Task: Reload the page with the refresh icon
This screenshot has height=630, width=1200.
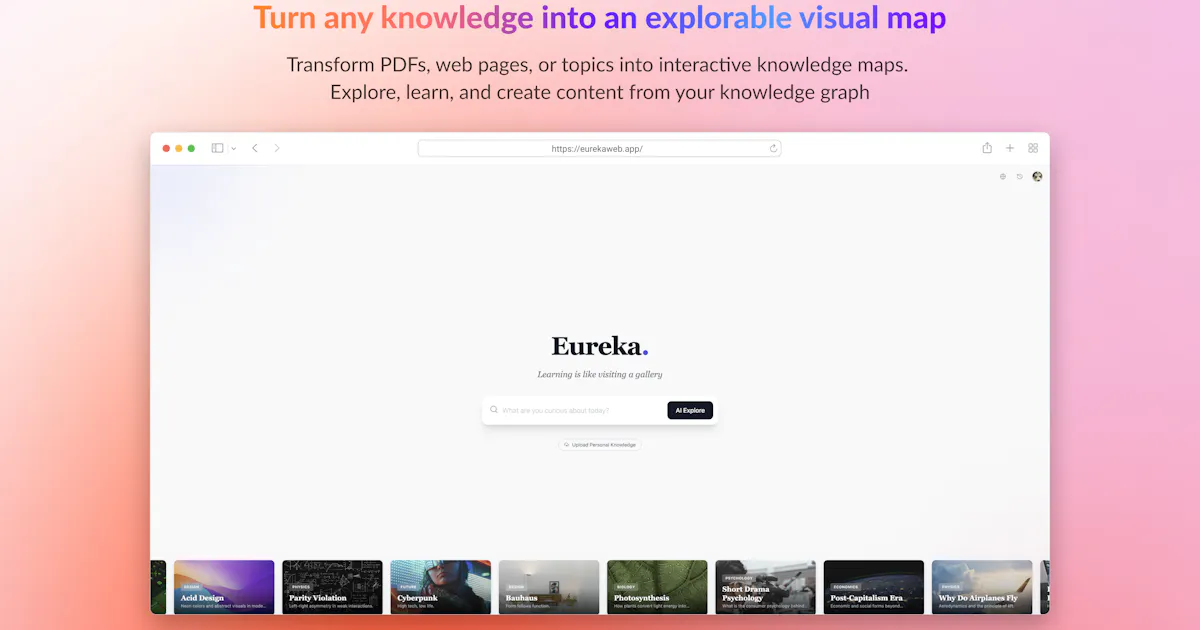Action: coord(773,148)
